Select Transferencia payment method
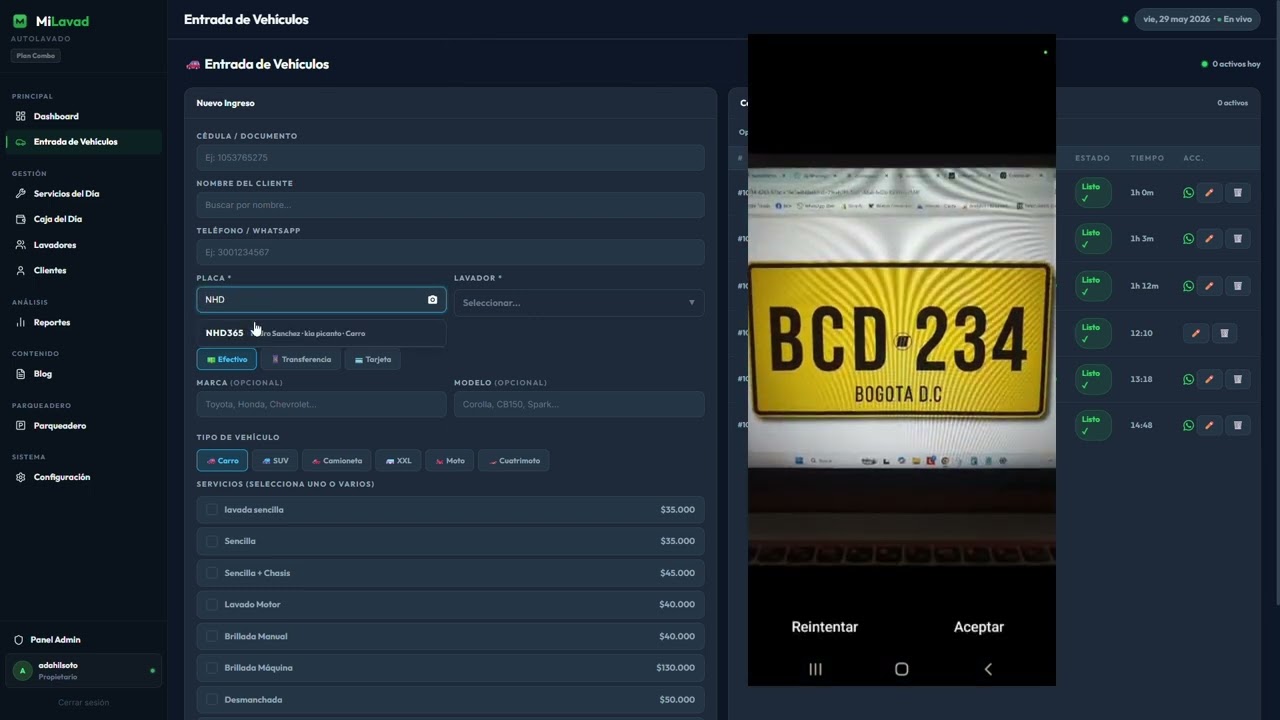 coord(301,359)
